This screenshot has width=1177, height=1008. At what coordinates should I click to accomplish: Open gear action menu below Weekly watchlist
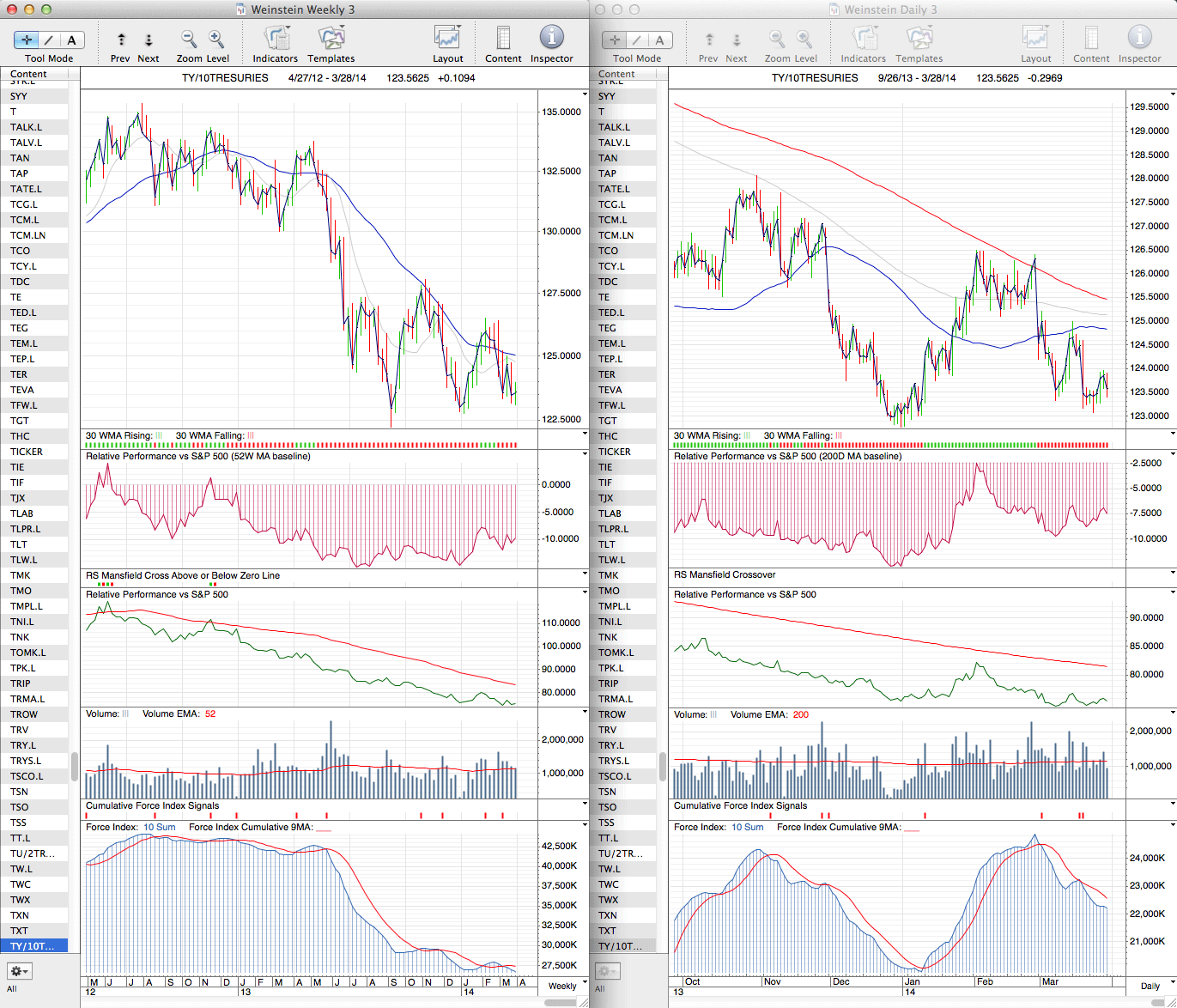click(20, 971)
